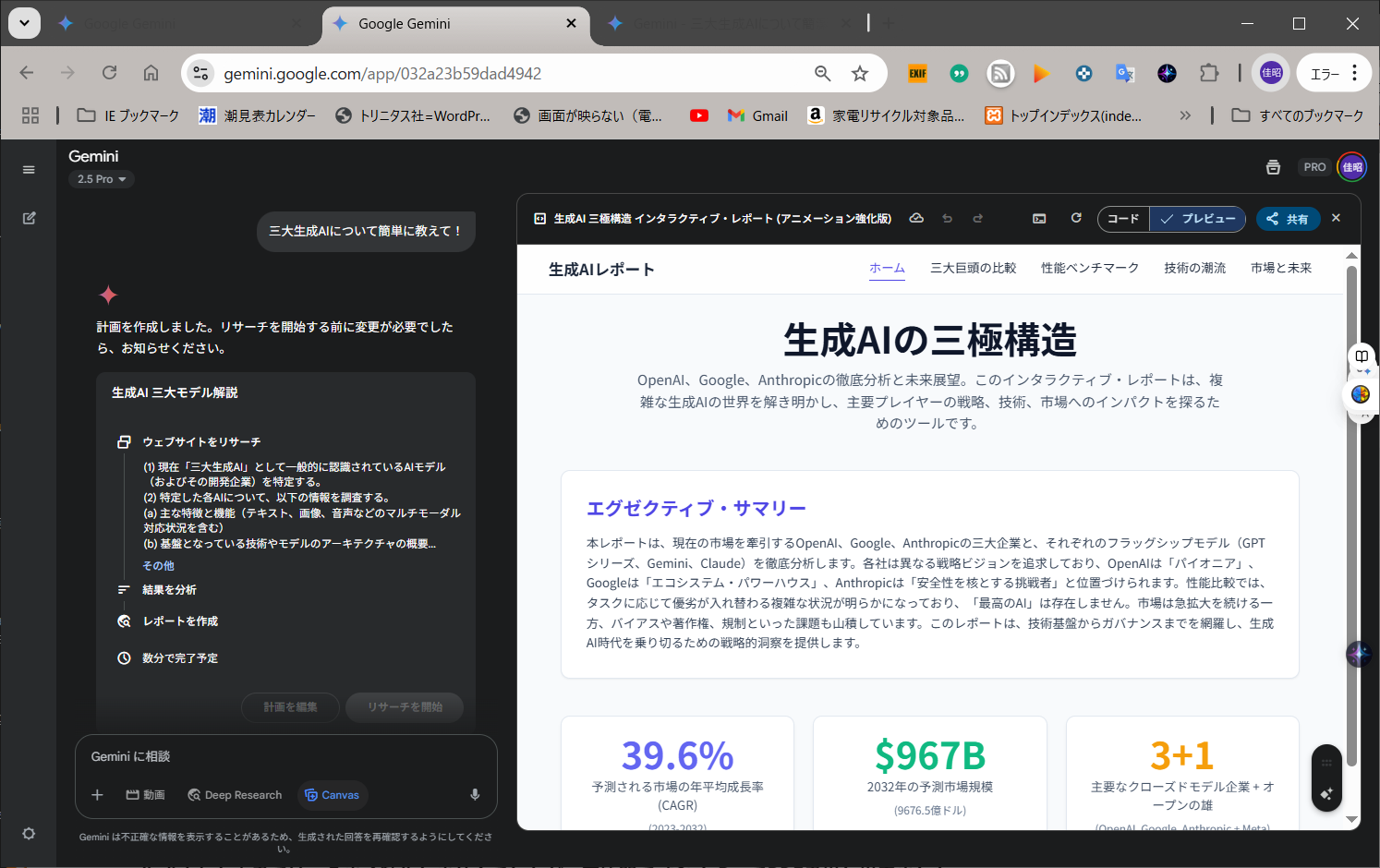The height and width of the screenshot is (868, 1380).
Task: Click the リサーチを開始 button
Action: coord(405,707)
